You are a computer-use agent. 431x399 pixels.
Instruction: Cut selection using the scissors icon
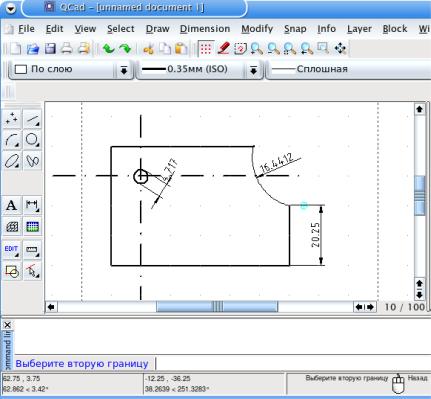pyautogui.click(x=148, y=49)
